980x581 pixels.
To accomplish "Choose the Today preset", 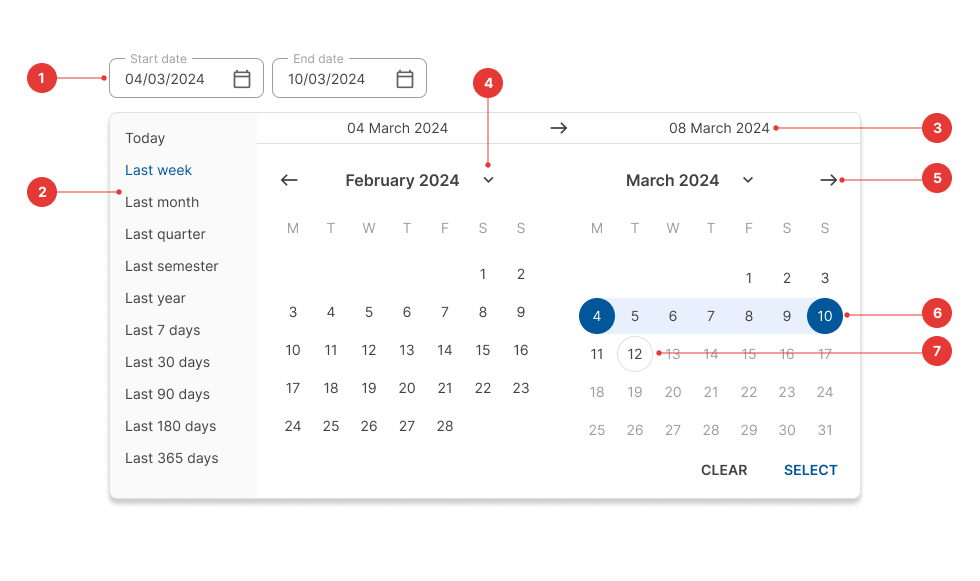I will coord(145,138).
